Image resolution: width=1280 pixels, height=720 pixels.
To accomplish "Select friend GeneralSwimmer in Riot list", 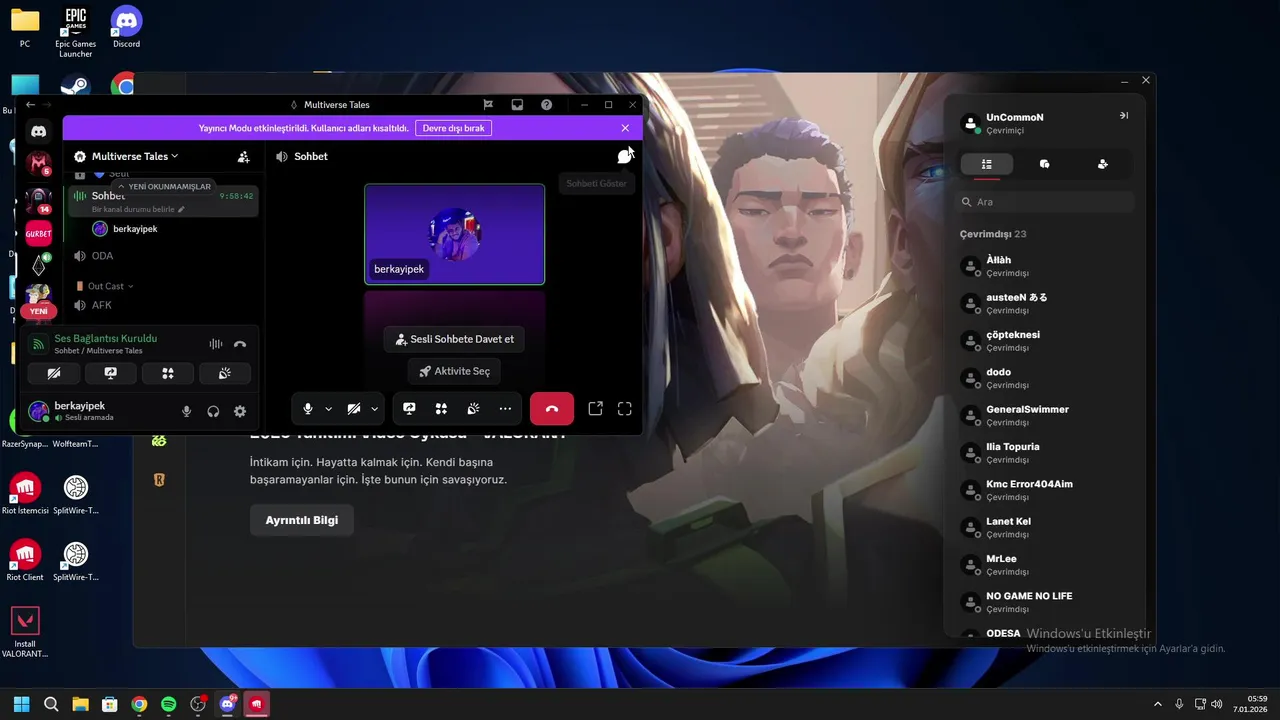I will 1045,415.
